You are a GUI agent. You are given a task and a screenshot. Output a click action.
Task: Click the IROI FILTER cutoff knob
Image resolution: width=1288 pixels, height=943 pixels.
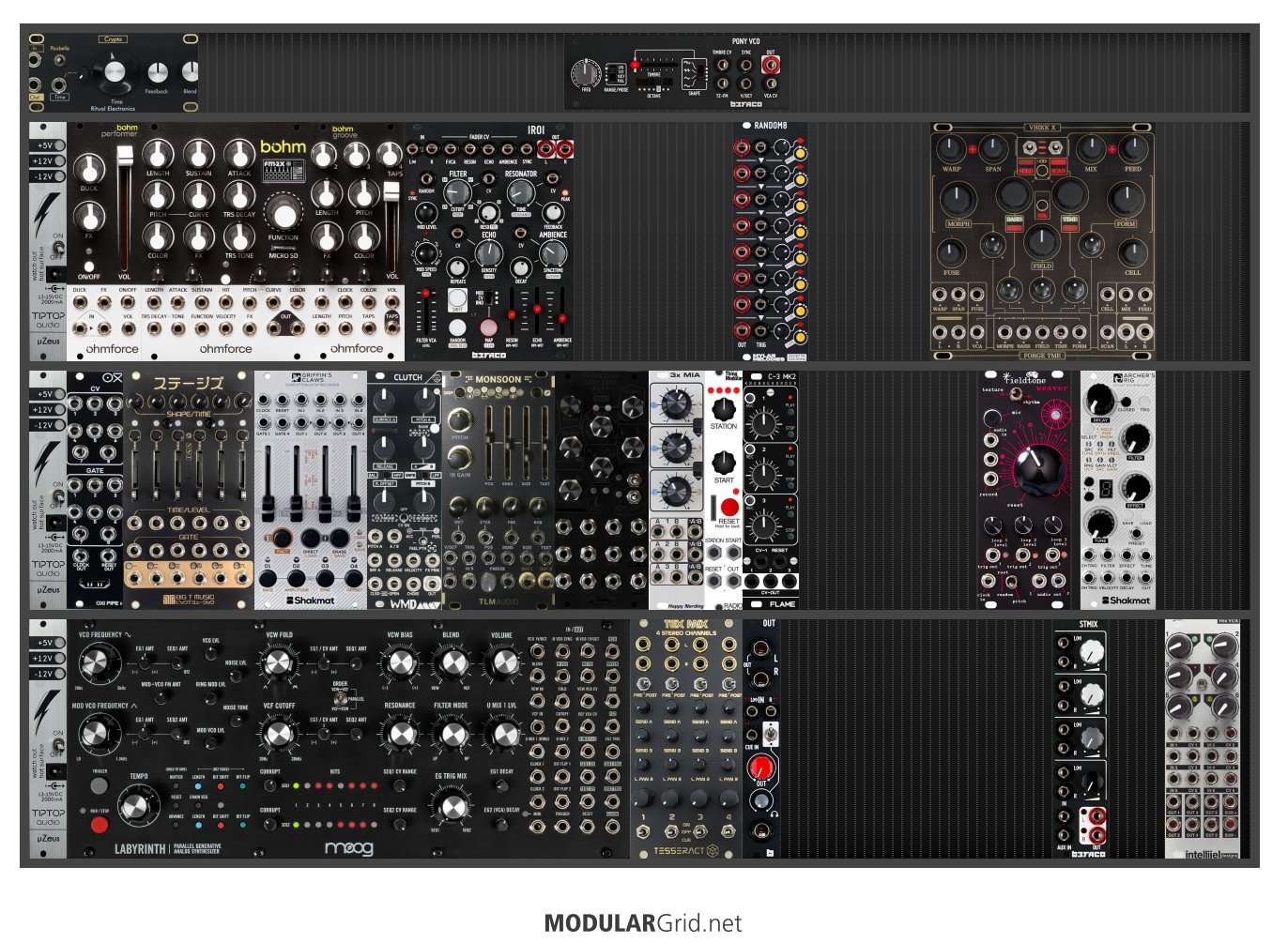(x=458, y=190)
